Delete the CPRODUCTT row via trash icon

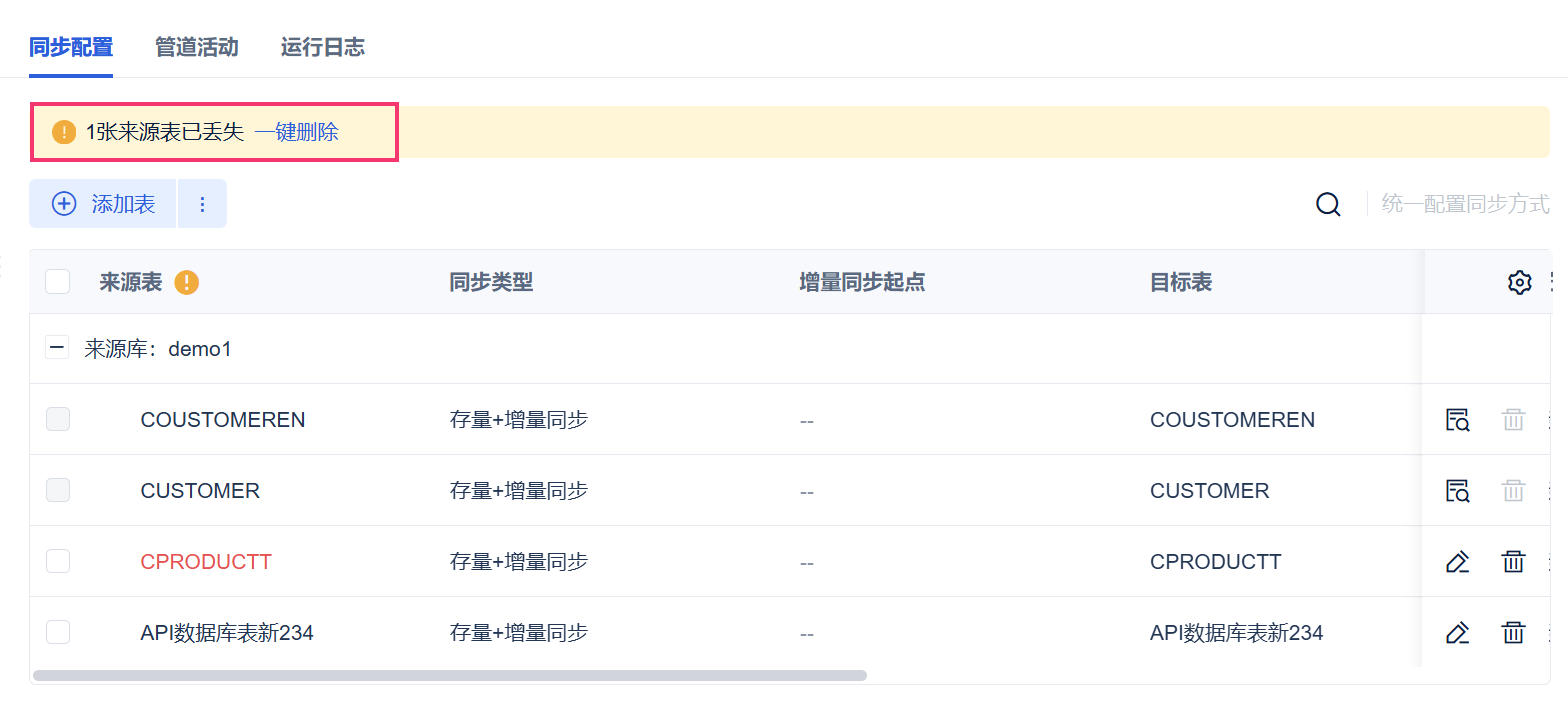(1513, 562)
